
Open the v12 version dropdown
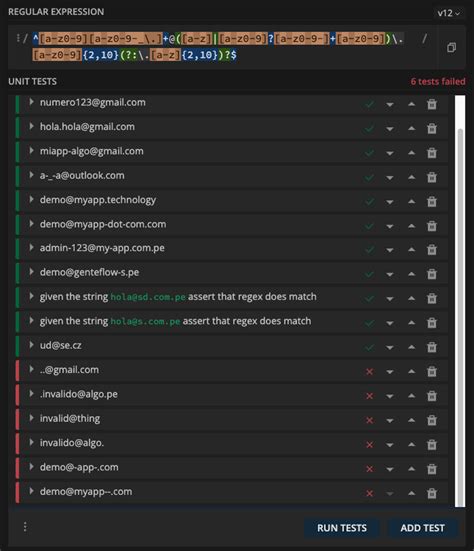click(449, 13)
